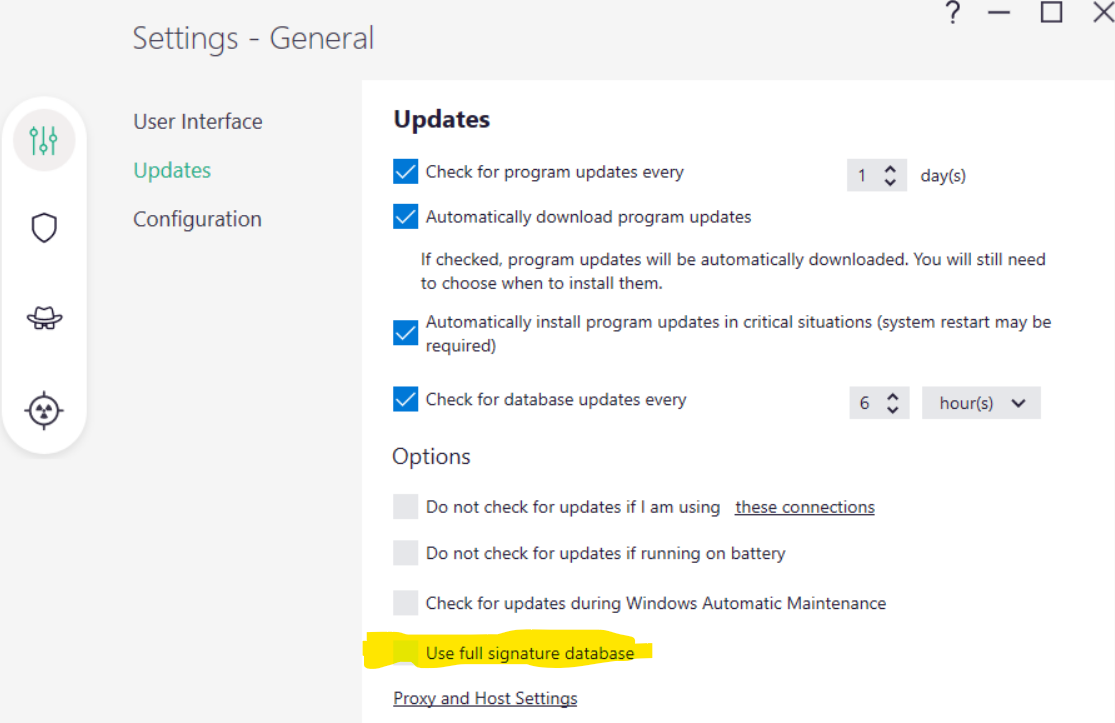Enable 'Do not check for updates if running on battery'

click(x=405, y=553)
